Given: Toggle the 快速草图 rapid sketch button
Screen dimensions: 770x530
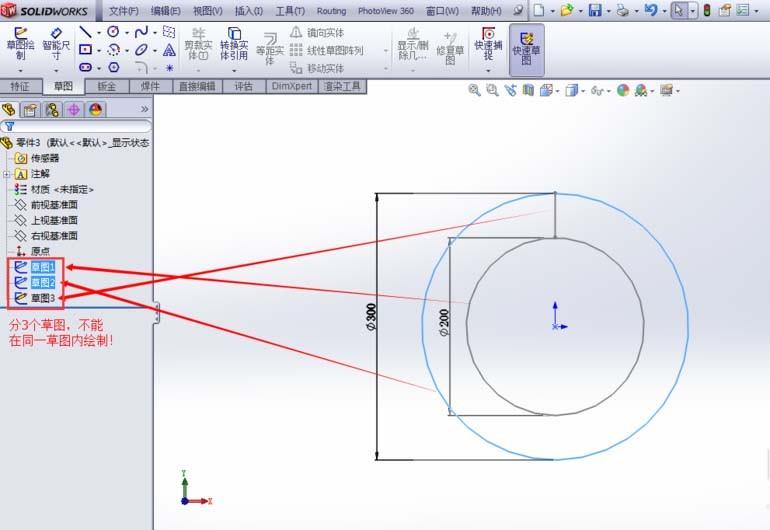Looking at the screenshot, I should (x=526, y=50).
